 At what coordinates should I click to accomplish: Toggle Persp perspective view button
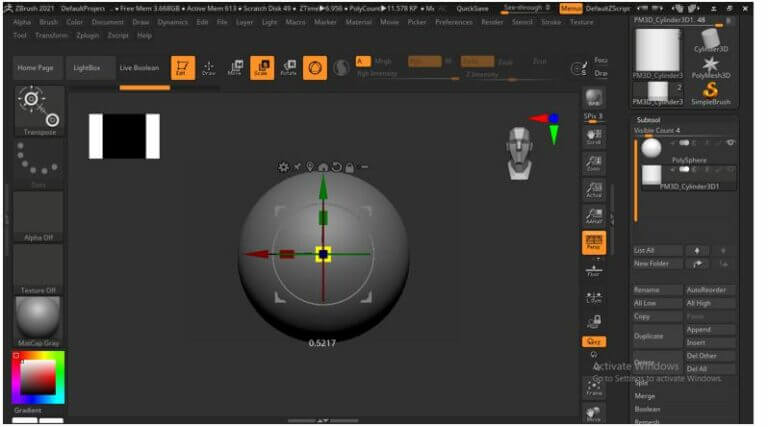point(594,243)
